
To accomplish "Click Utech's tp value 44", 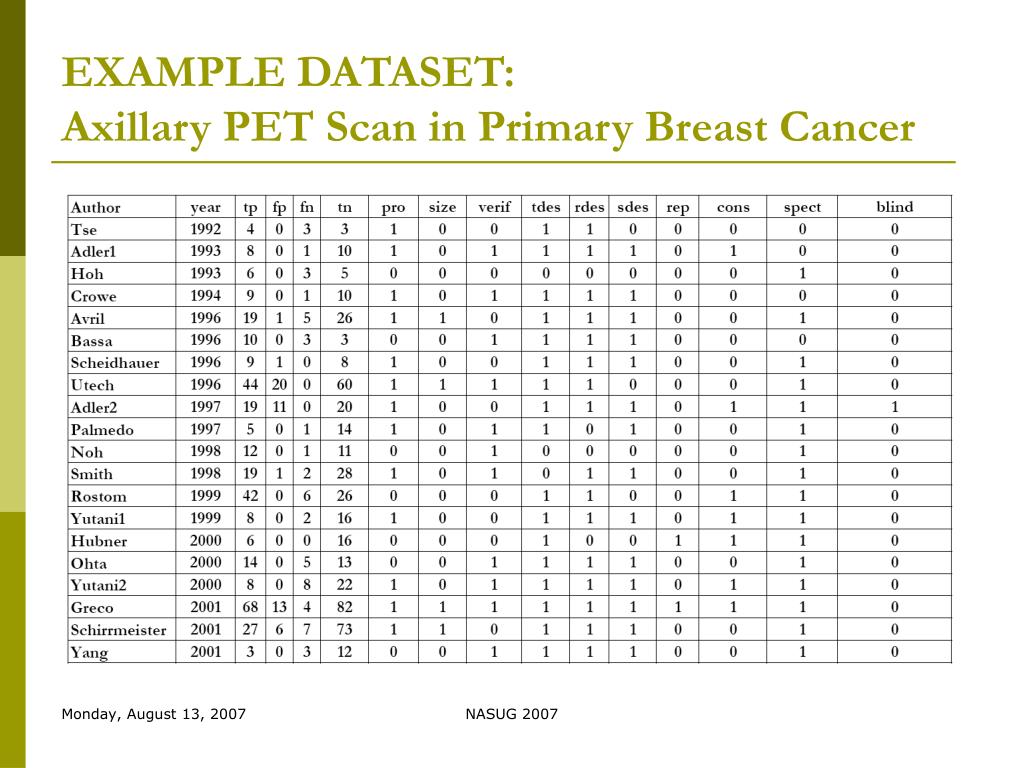I will pos(250,385).
